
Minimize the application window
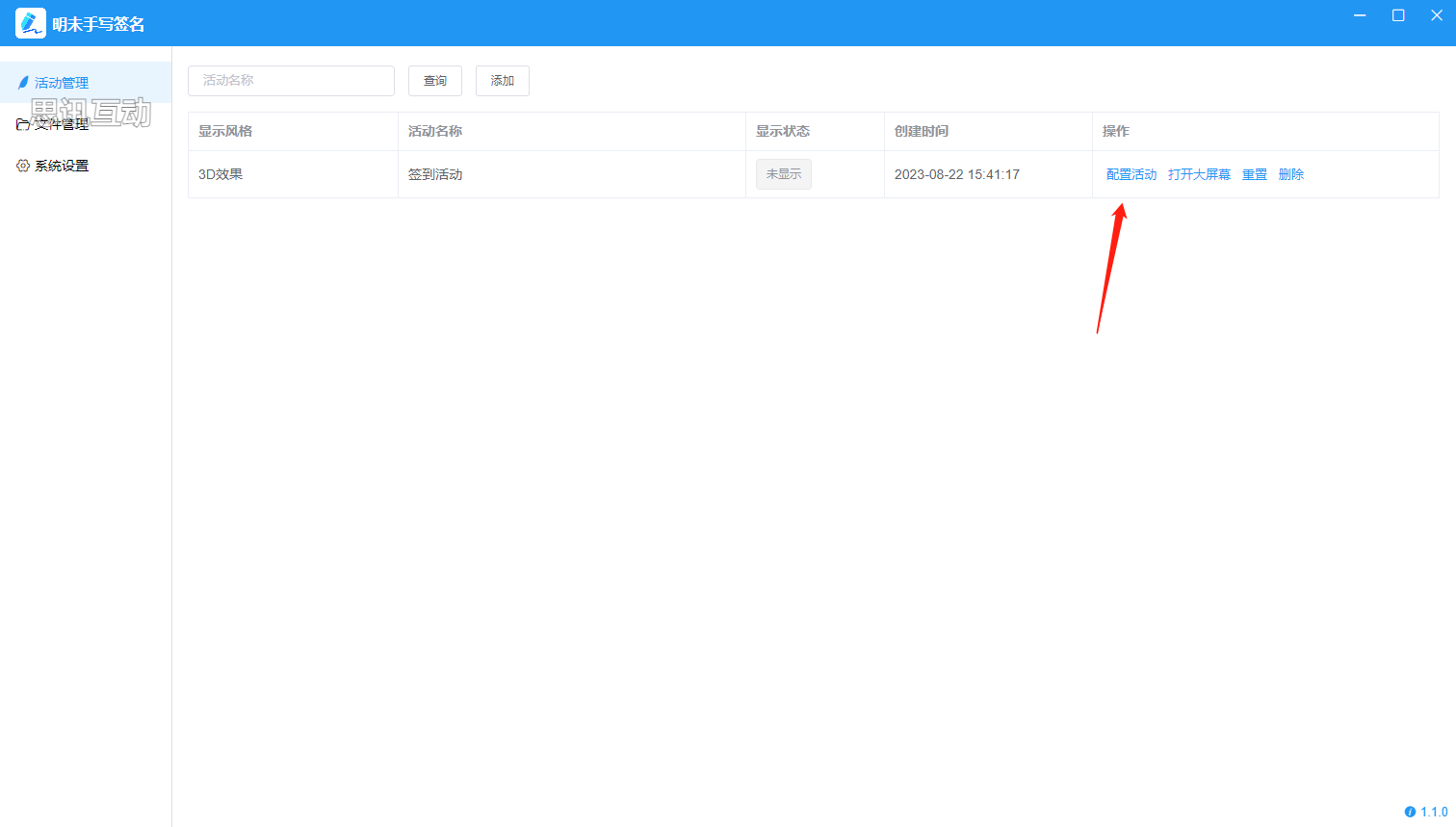click(x=1360, y=15)
